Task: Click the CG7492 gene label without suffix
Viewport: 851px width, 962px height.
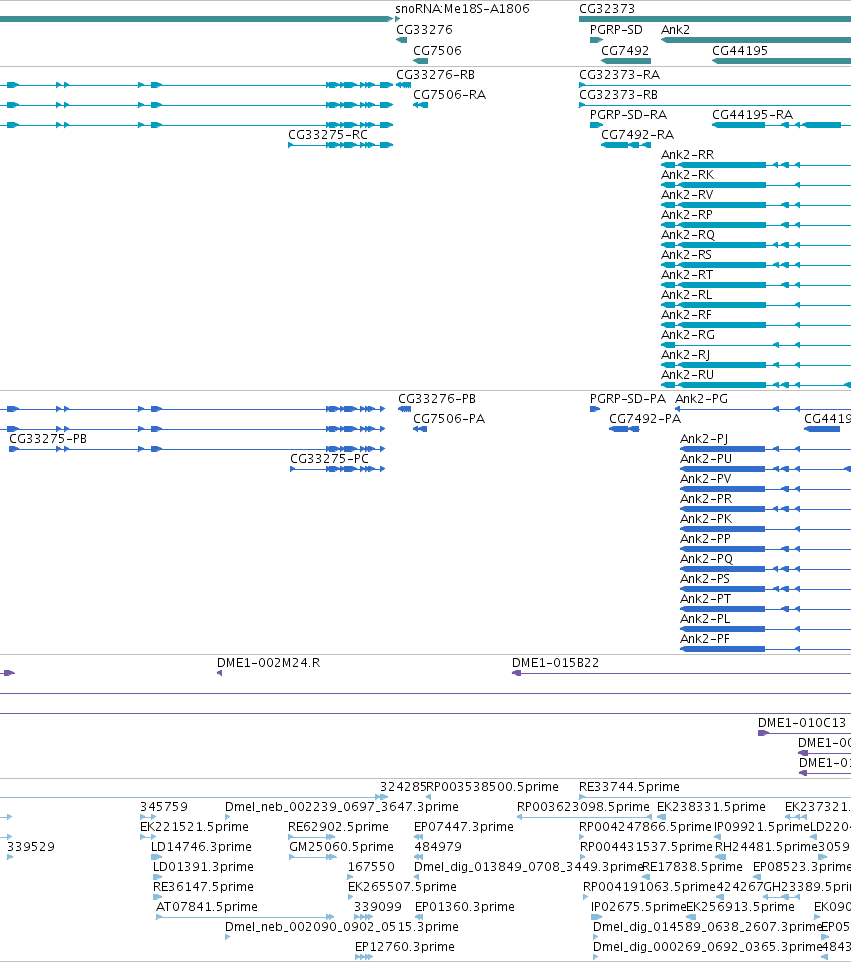Action: coord(625,51)
